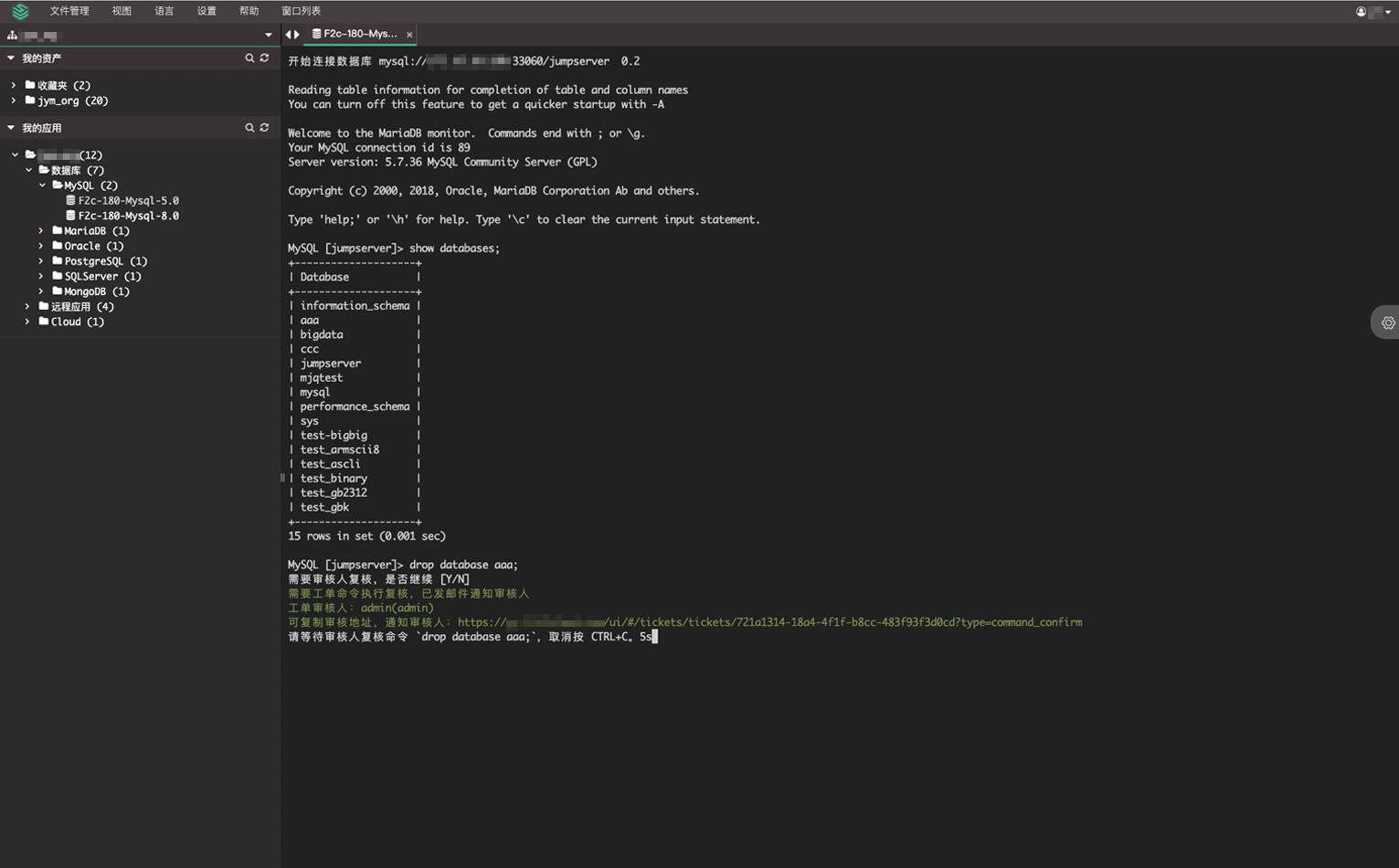1399x868 pixels.
Task: Open the asset organization dropdown
Action: coord(269,35)
